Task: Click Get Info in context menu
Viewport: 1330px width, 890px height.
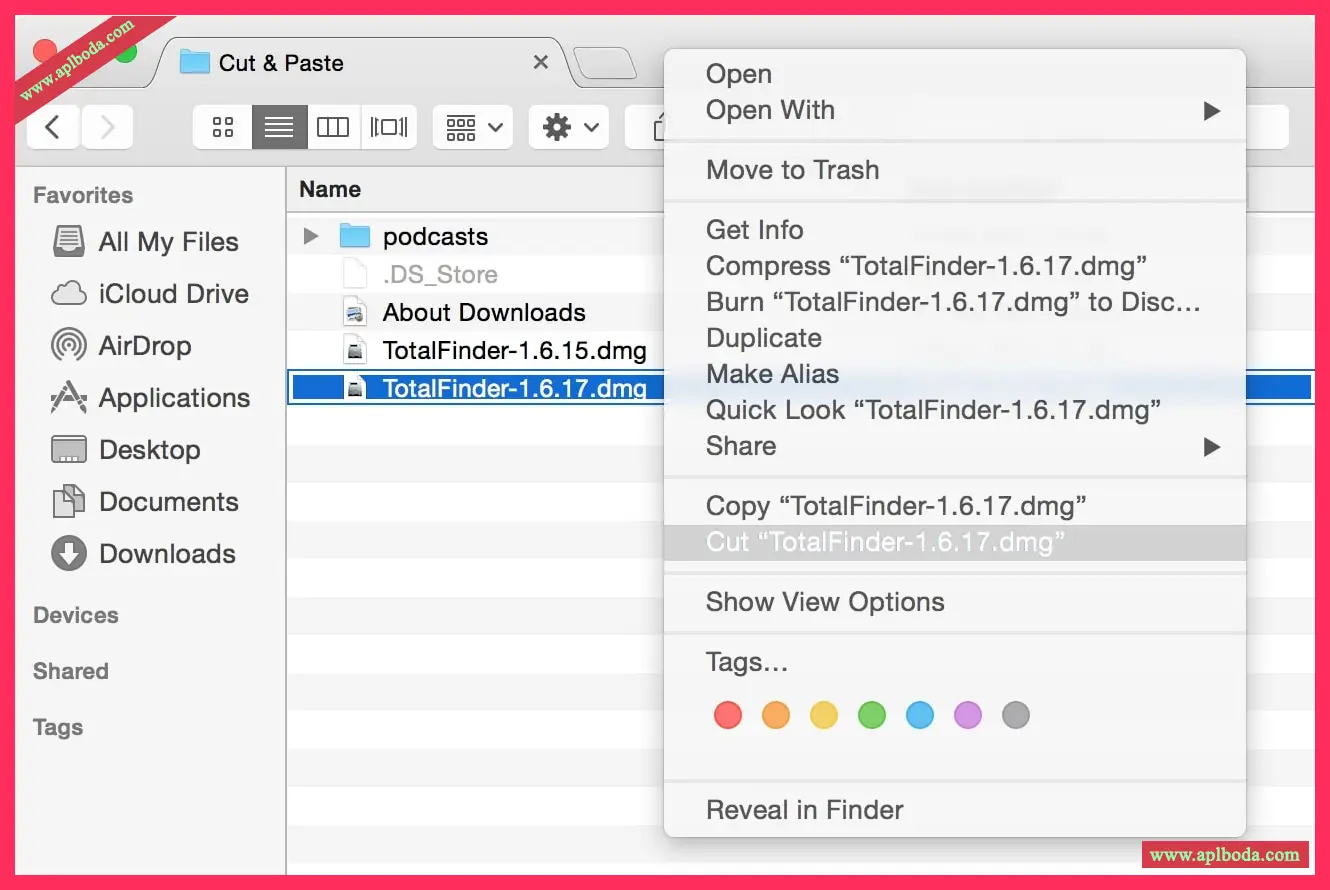Action: coord(754,230)
